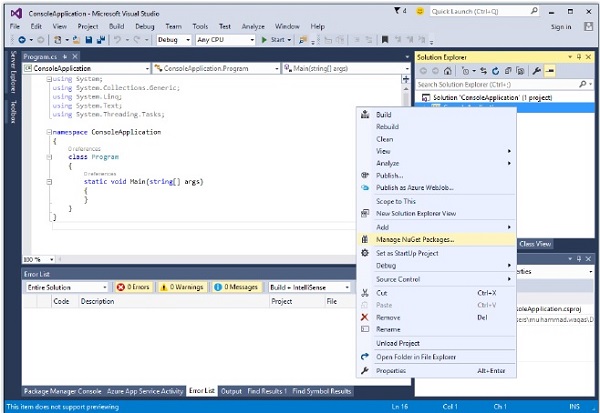
Task: Select Open Folder in File Explorer
Action: pyautogui.click(x=436, y=357)
